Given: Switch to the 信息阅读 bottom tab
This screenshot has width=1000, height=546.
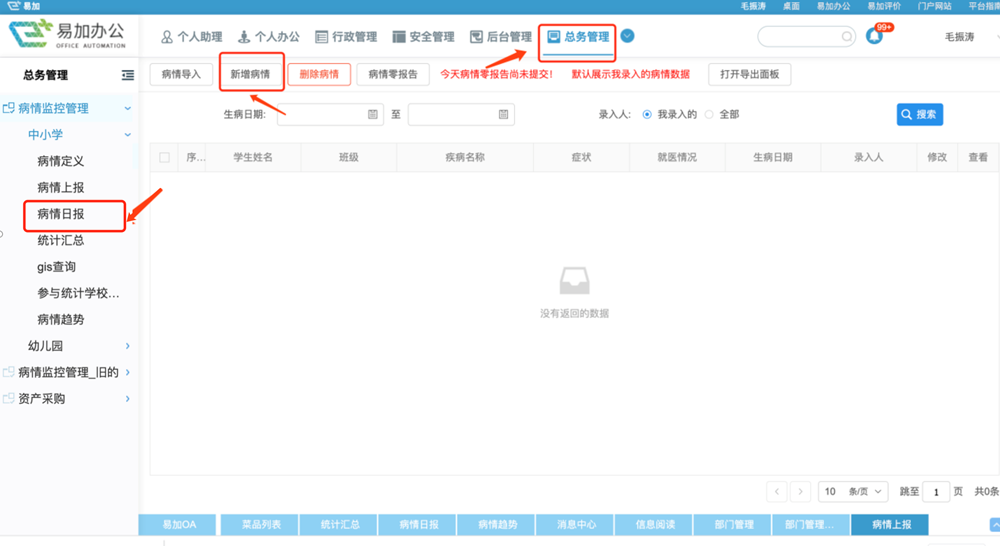Looking at the screenshot, I should click(x=655, y=524).
